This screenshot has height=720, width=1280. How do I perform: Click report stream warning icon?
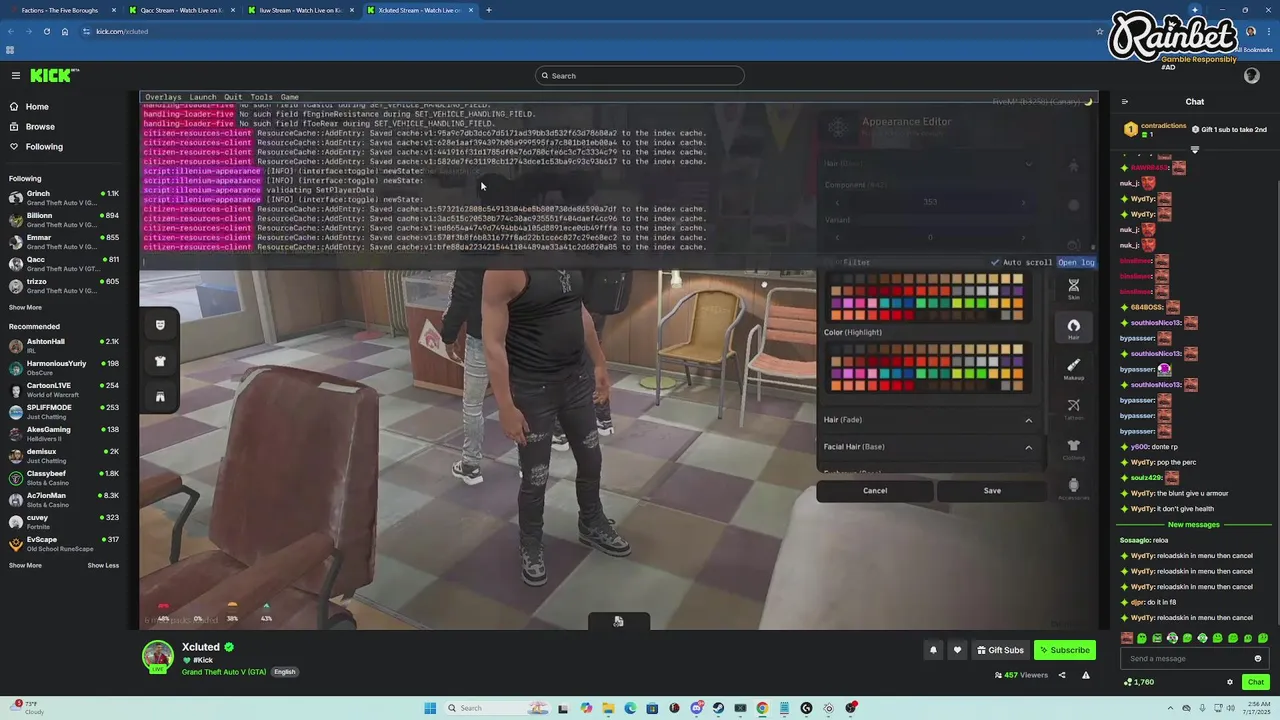[1085, 675]
